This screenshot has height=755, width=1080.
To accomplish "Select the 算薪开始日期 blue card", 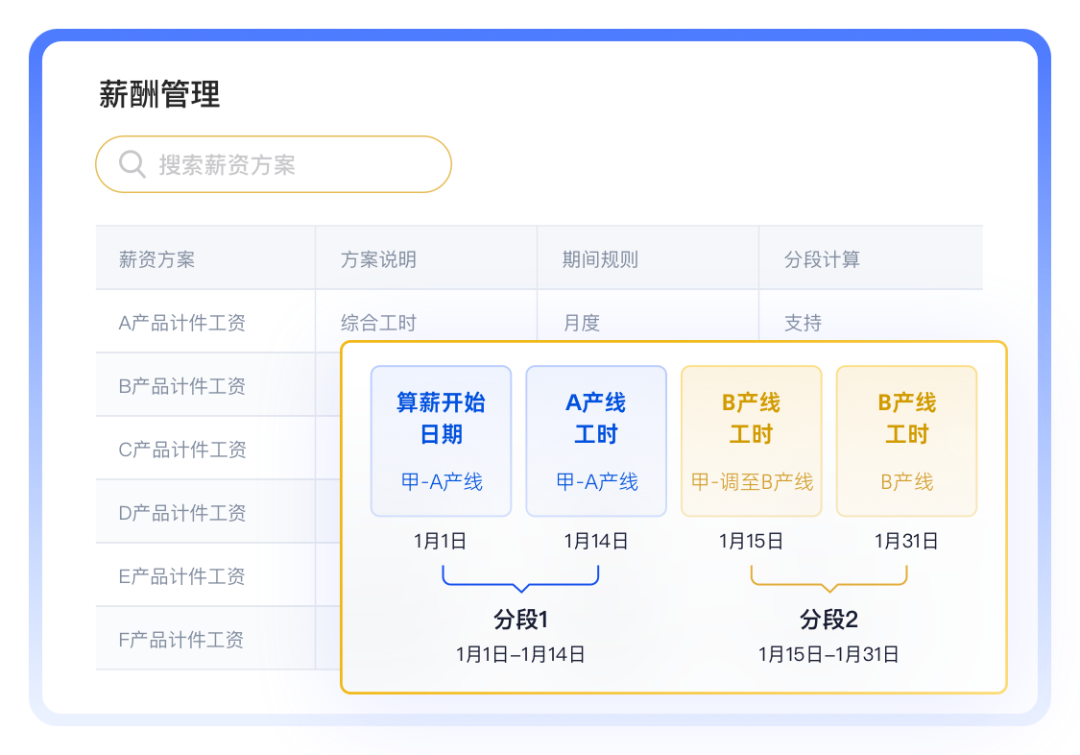I will coord(441,441).
